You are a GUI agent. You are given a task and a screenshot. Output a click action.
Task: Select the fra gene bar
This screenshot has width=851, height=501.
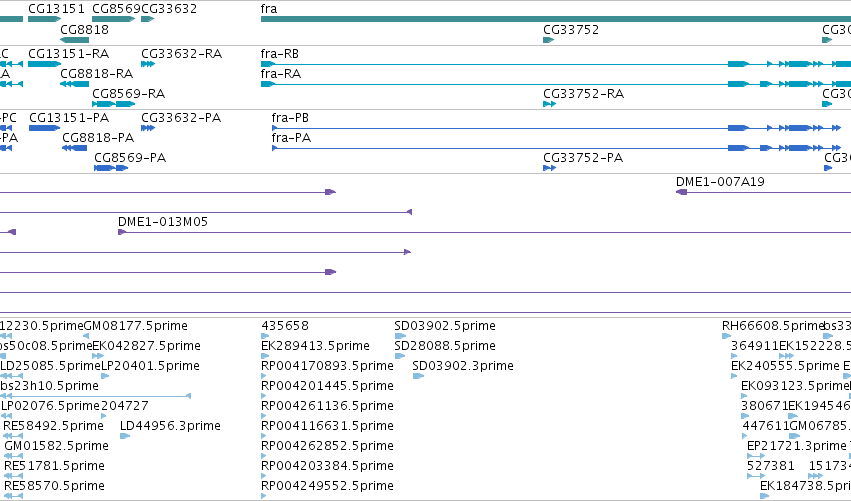(x=556, y=19)
